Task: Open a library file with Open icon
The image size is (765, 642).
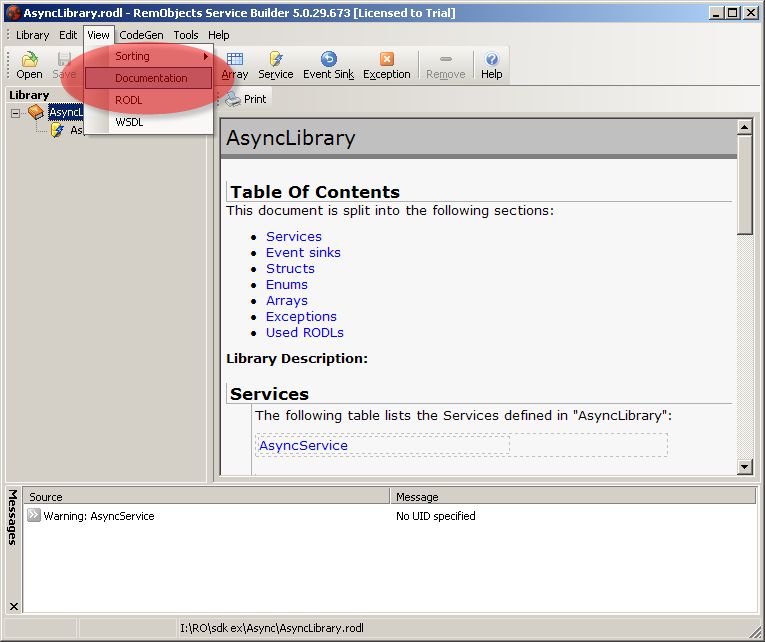Action: click(x=29, y=66)
